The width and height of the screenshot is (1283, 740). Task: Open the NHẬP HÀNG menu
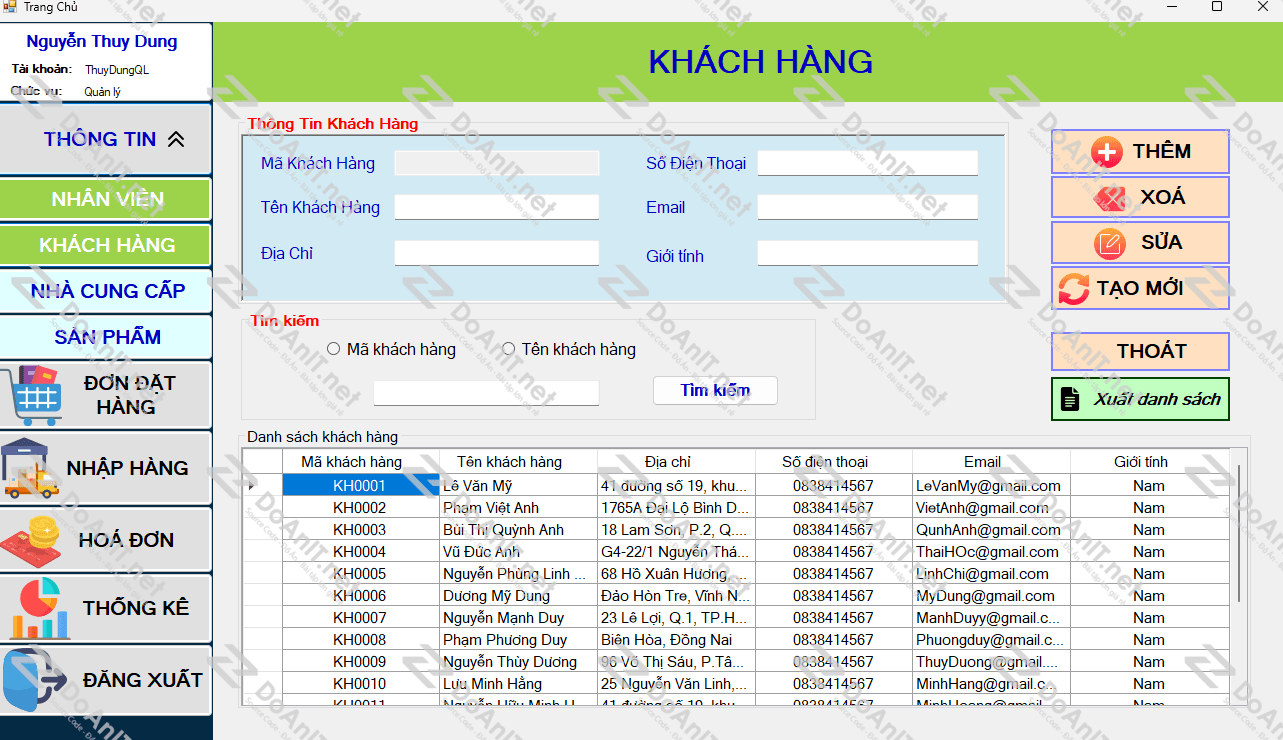(x=106, y=468)
